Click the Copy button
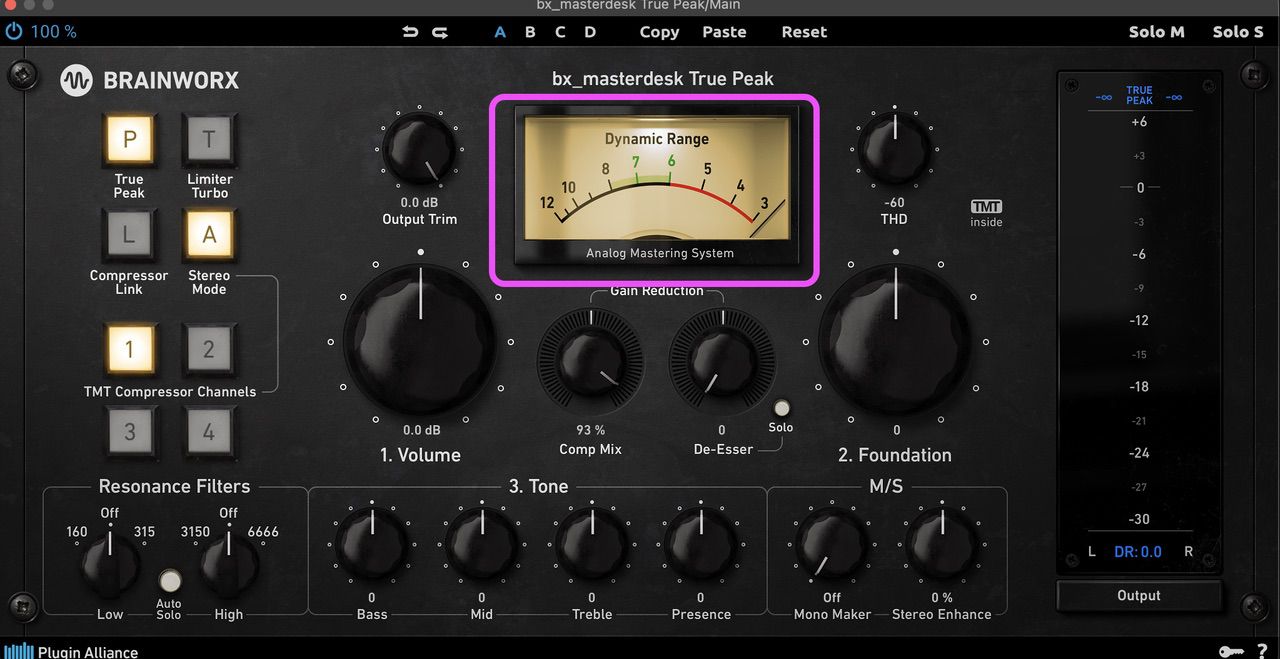Image resolution: width=1280 pixels, height=659 pixels. coord(659,32)
